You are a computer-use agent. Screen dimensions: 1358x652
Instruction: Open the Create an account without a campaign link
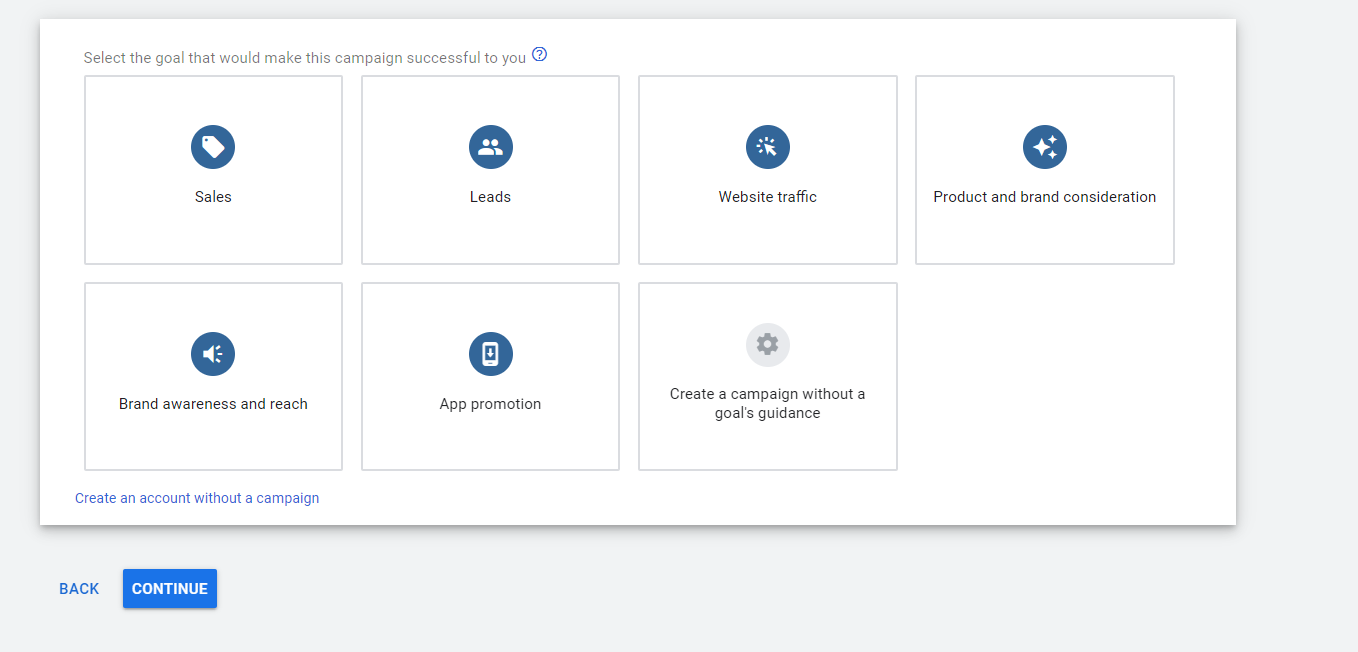pos(197,498)
